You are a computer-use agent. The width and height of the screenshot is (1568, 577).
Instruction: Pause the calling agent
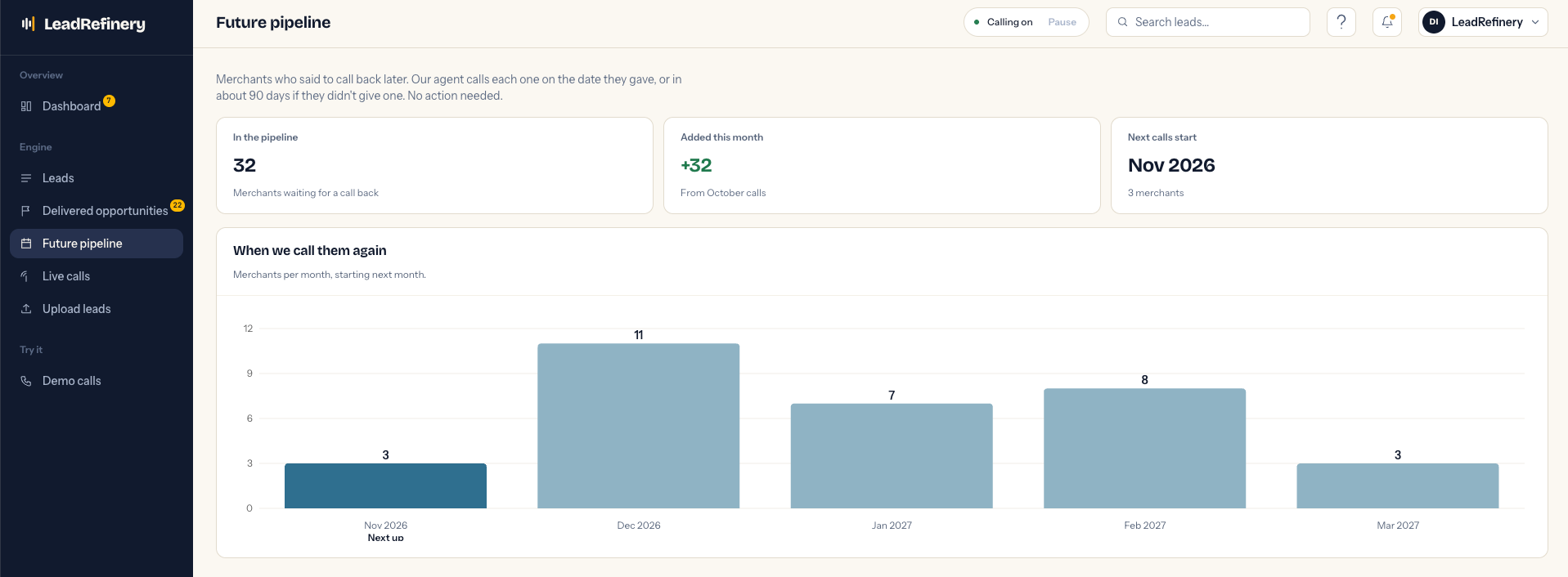coord(1063,22)
